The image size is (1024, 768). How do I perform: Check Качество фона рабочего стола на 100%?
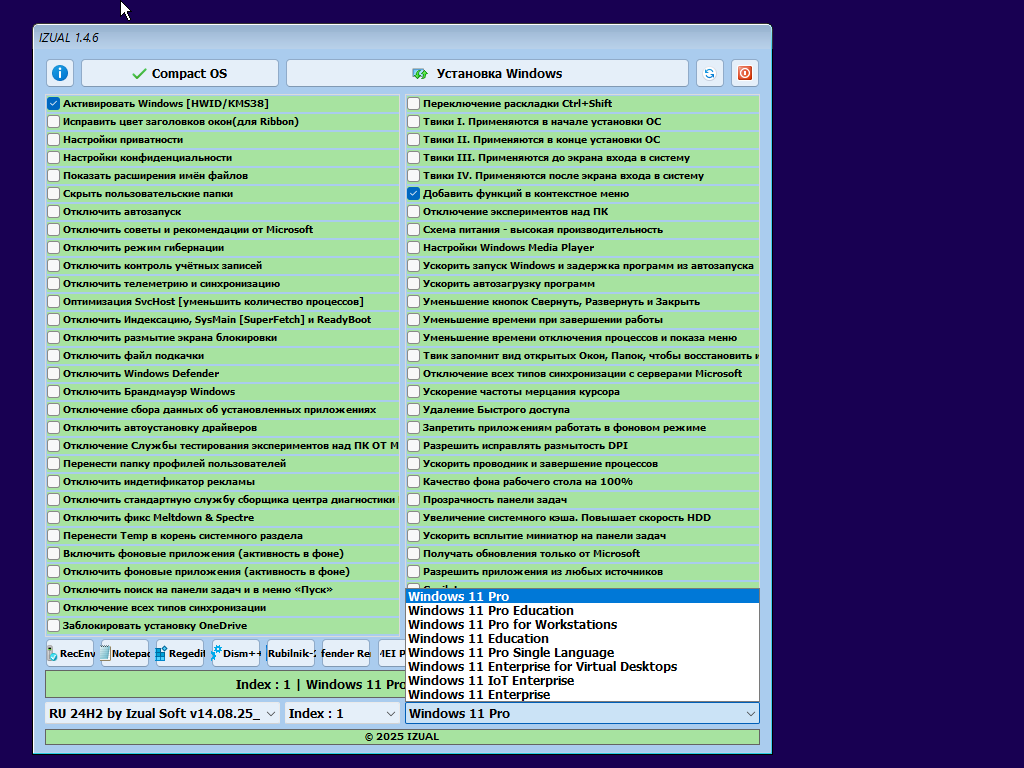pyautogui.click(x=413, y=481)
